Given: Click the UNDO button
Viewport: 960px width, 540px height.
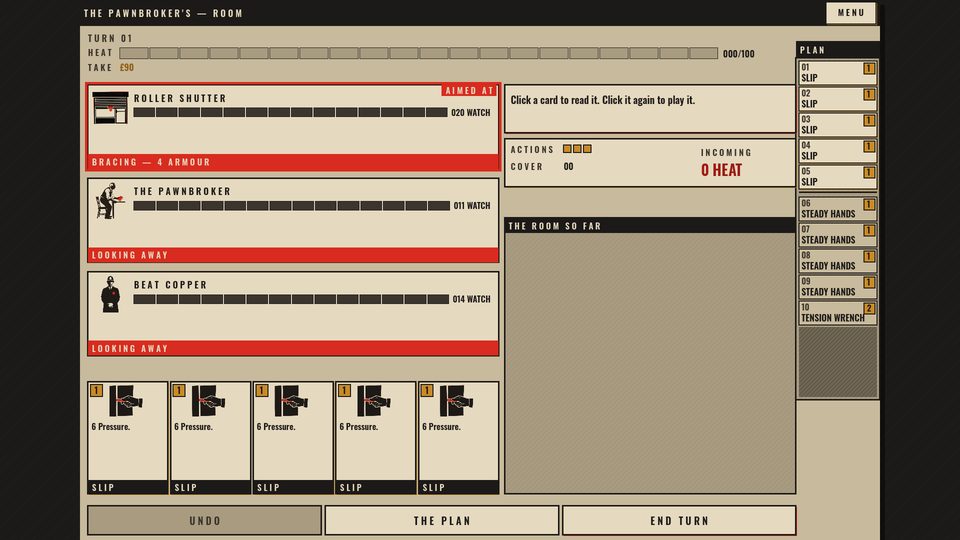Looking at the screenshot, I should (204, 520).
